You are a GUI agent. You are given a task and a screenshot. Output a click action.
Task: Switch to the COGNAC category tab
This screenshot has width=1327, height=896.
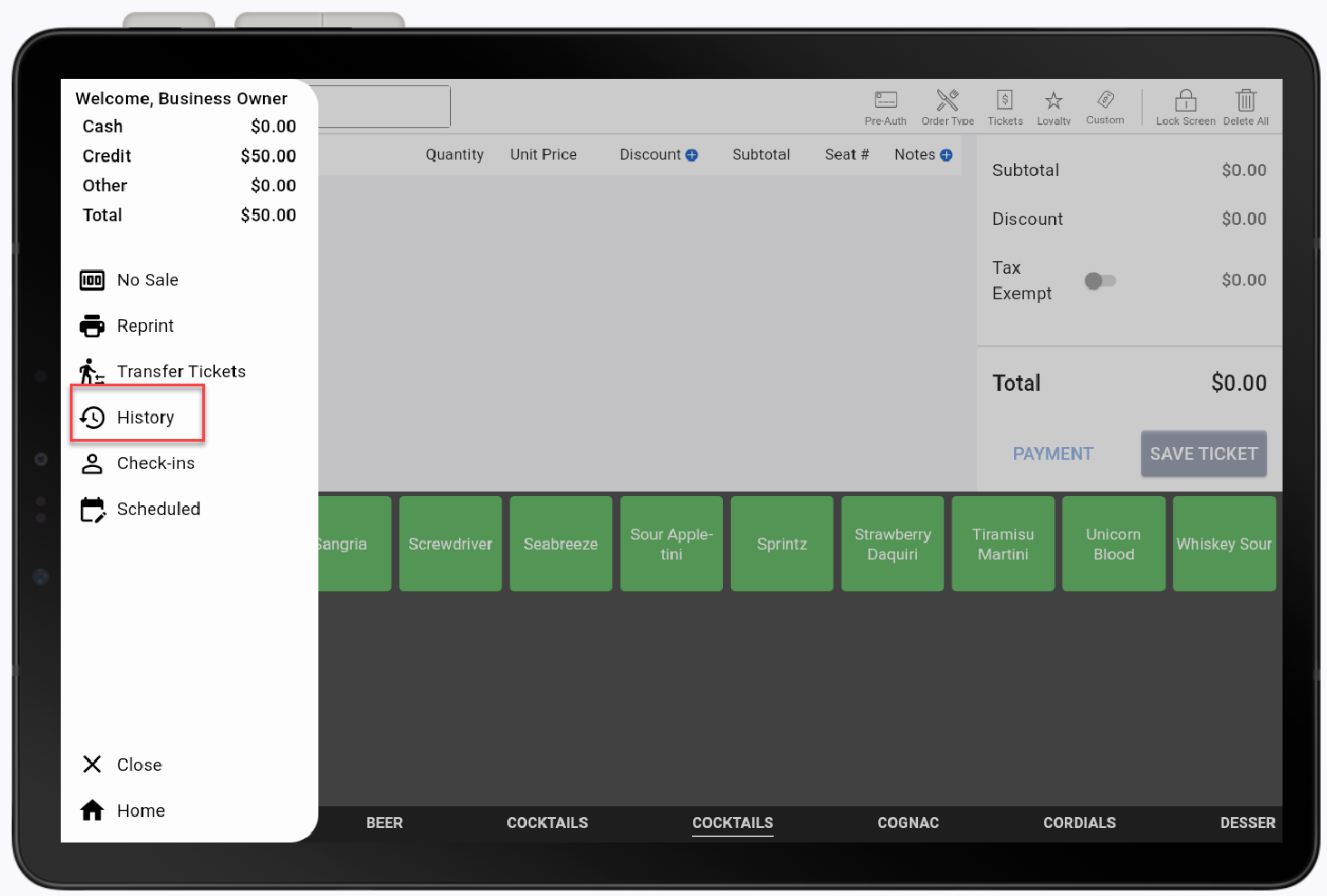pyautogui.click(x=908, y=823)
